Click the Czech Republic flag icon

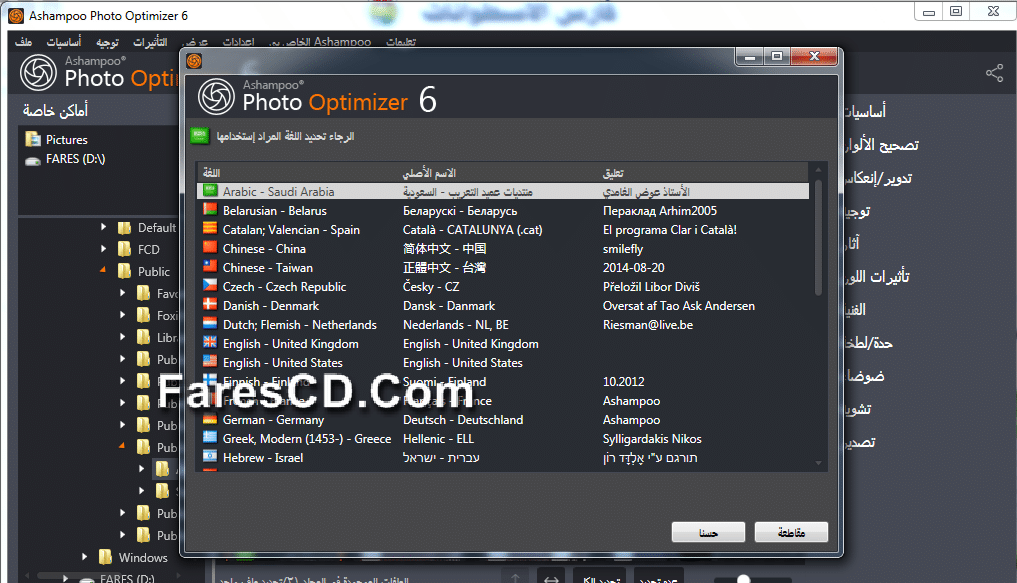209,285
